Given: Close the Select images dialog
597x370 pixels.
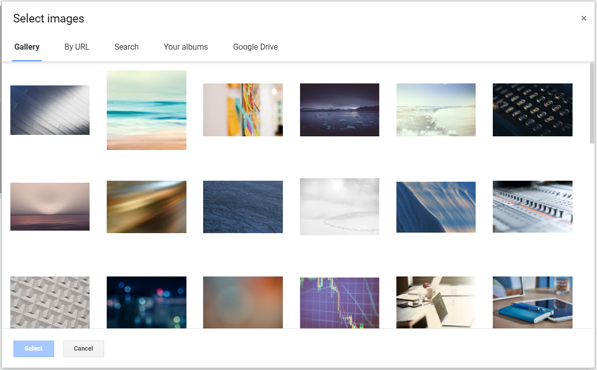Looking at the screenshot, I should coord(583,18).
